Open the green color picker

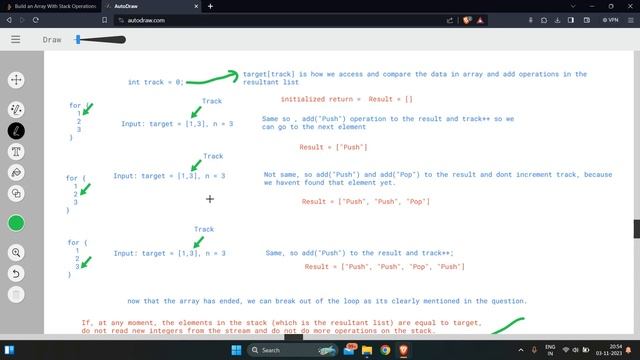(x=16, y=223)
